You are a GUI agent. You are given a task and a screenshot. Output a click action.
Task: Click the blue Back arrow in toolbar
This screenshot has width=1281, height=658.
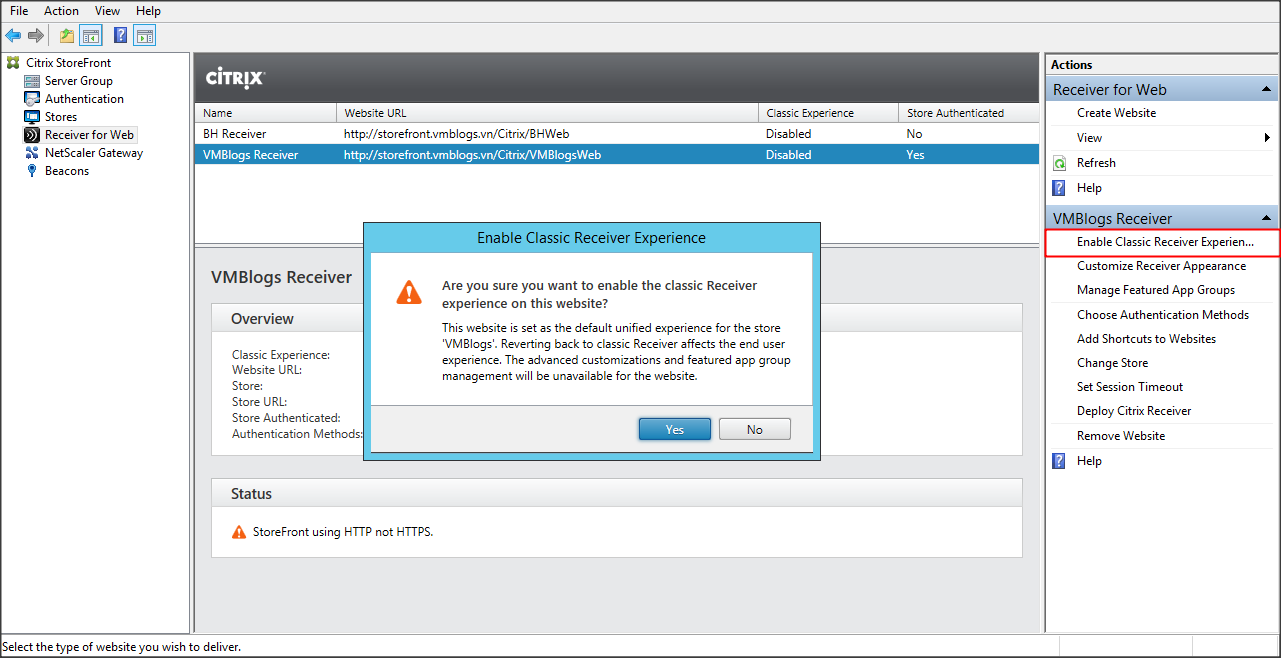pos(13,36)
